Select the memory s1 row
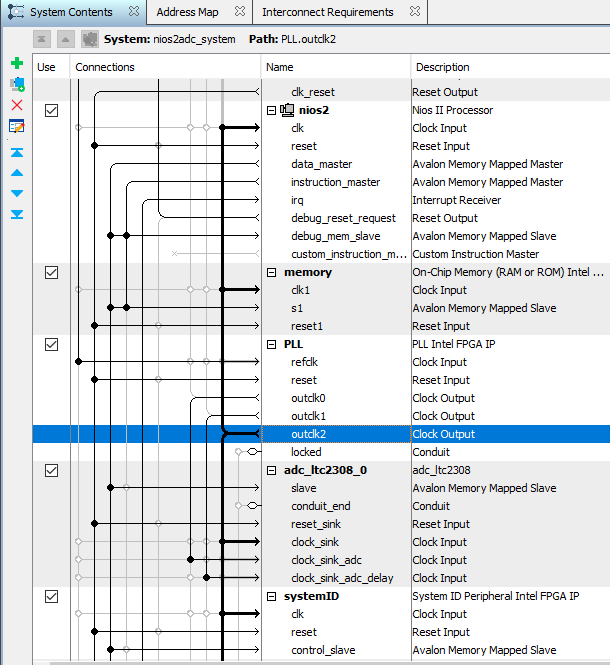Screen dimensions: 610x665 point(321,308)
